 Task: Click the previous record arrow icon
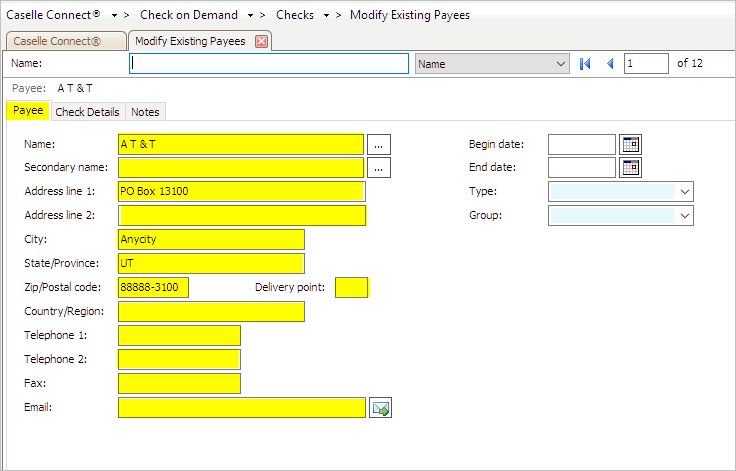tap(609, 64)
